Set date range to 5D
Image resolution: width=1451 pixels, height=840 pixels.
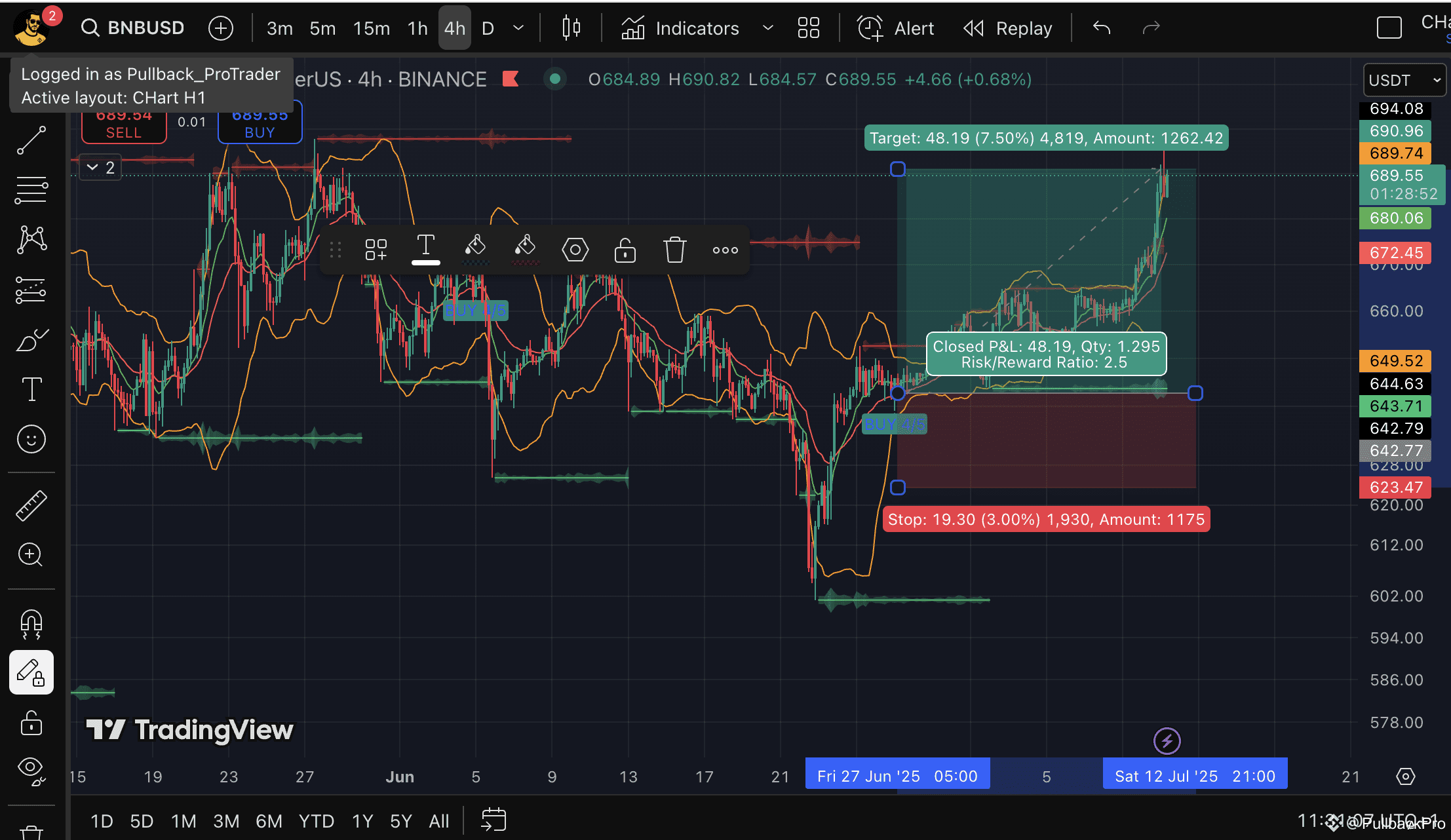tap(142, 821)
